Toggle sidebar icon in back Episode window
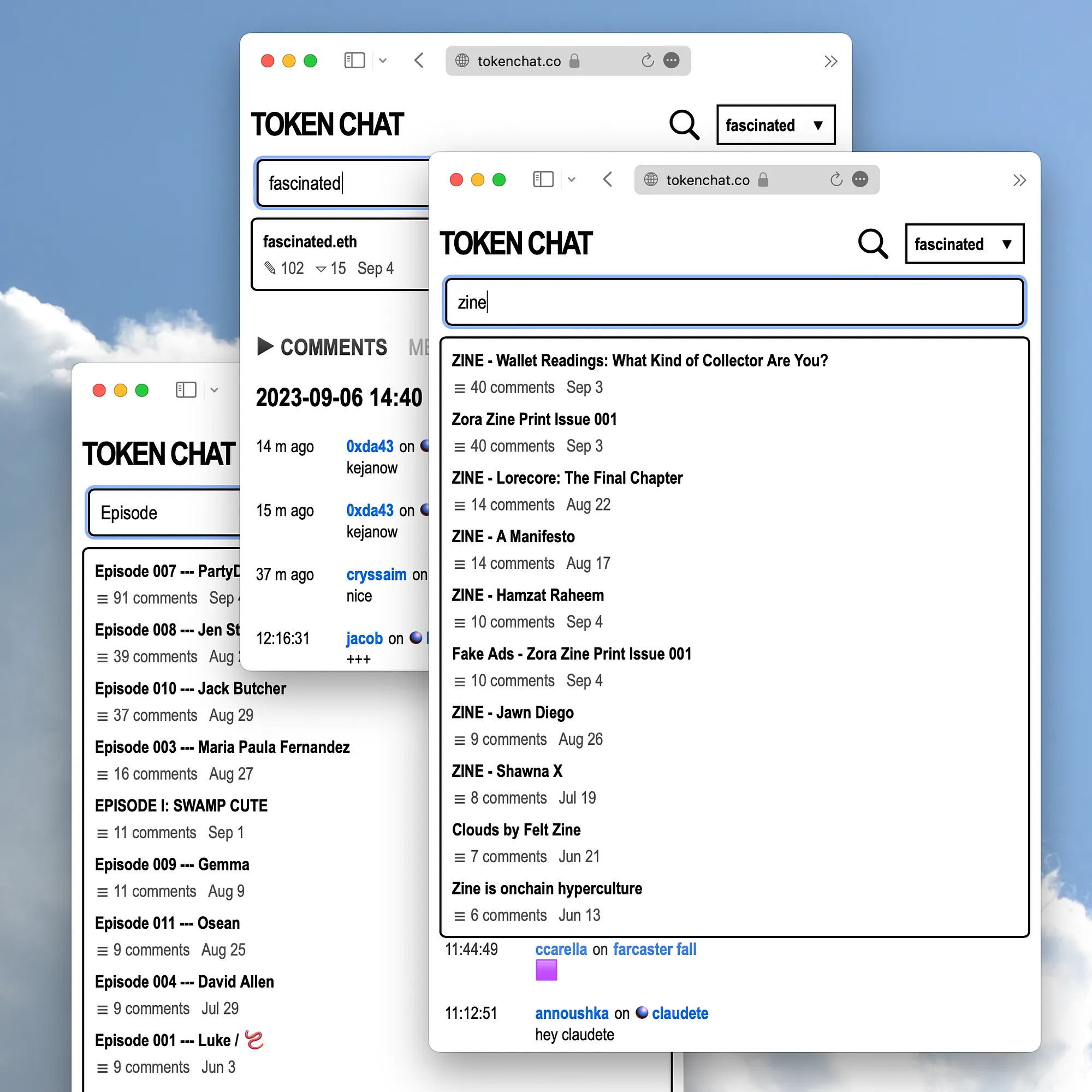 [x=186, y=390]
